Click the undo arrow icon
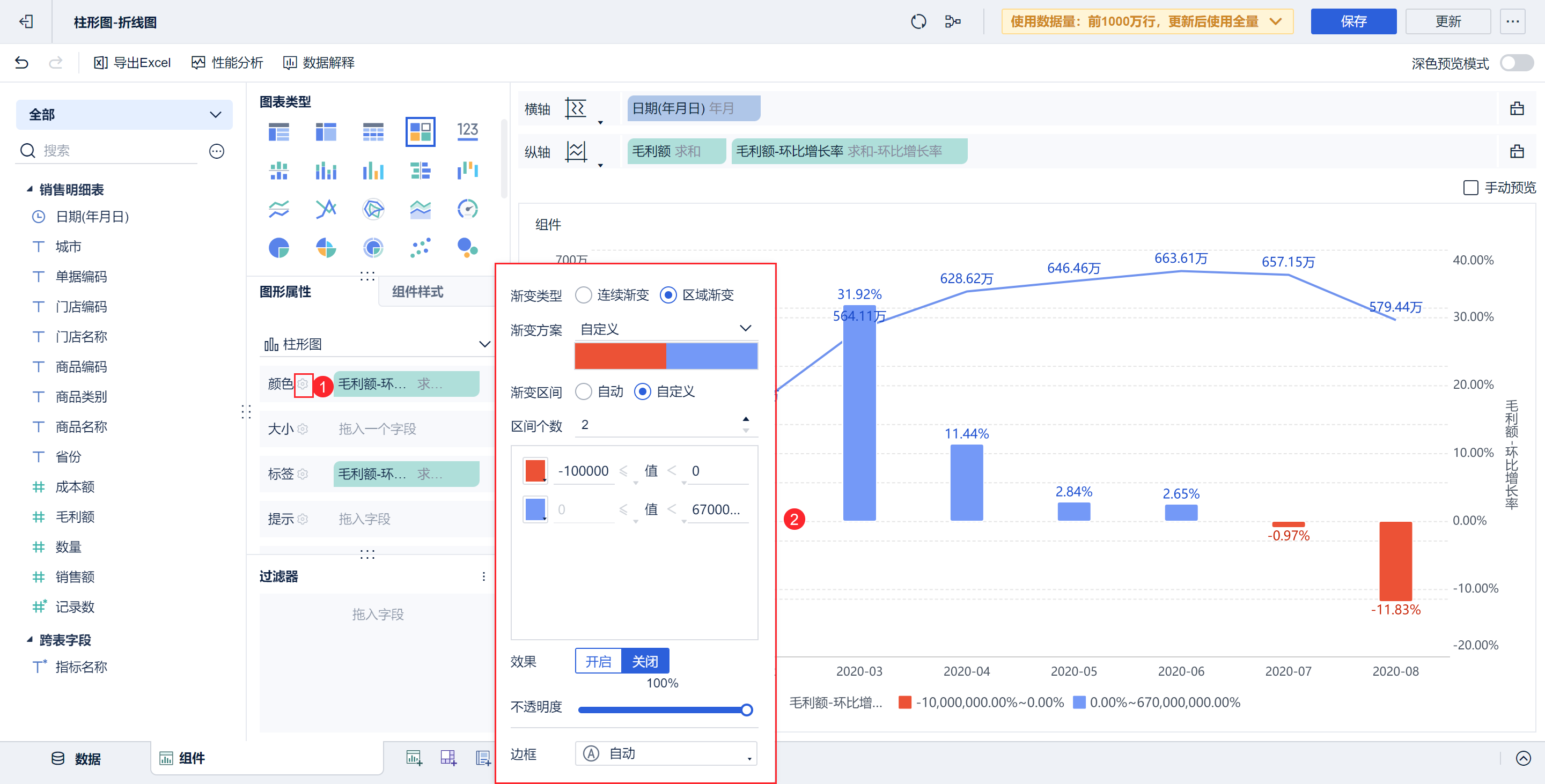 coord(21,62)
